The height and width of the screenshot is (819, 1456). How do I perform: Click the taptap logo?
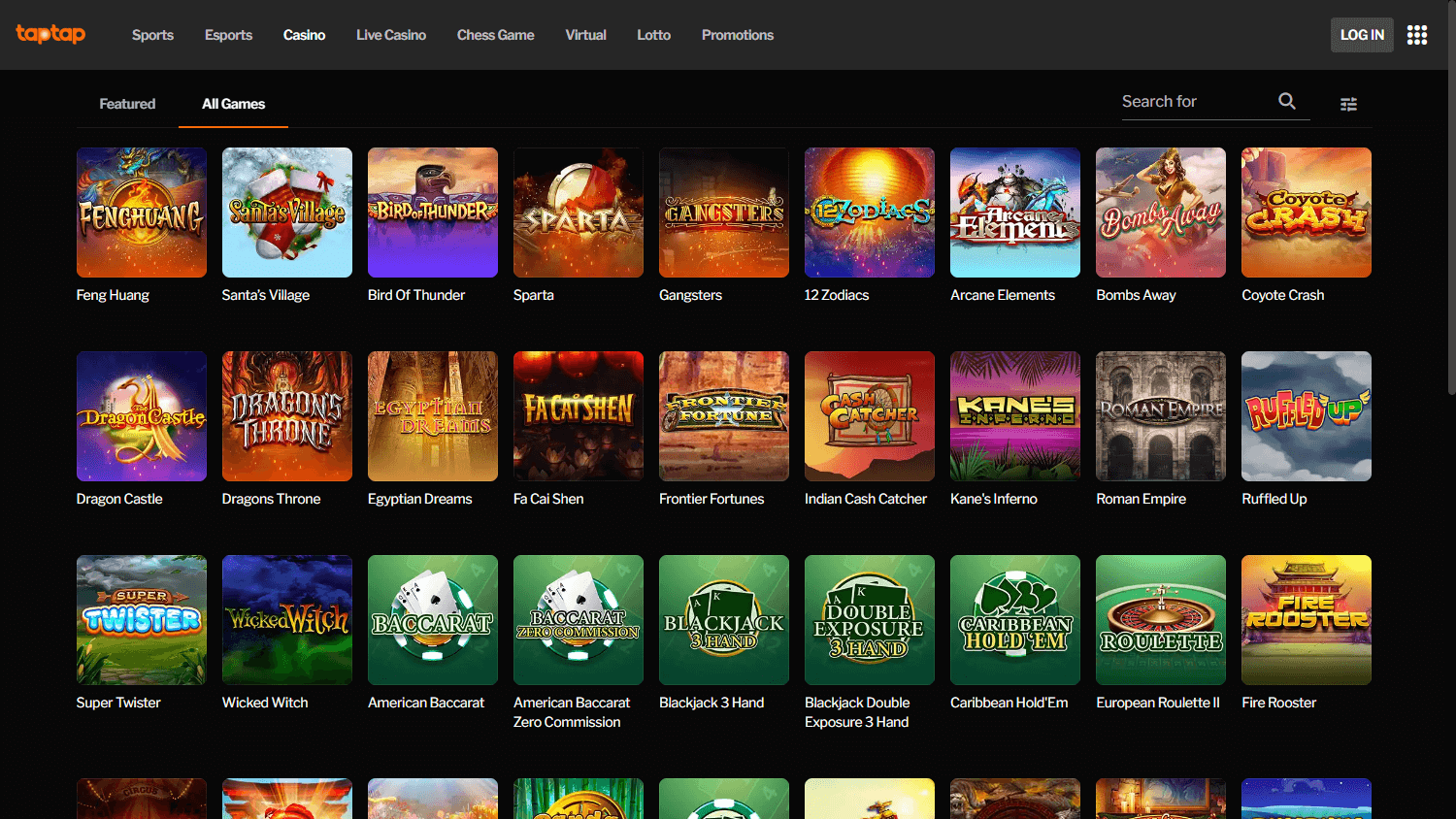[50, 34]
